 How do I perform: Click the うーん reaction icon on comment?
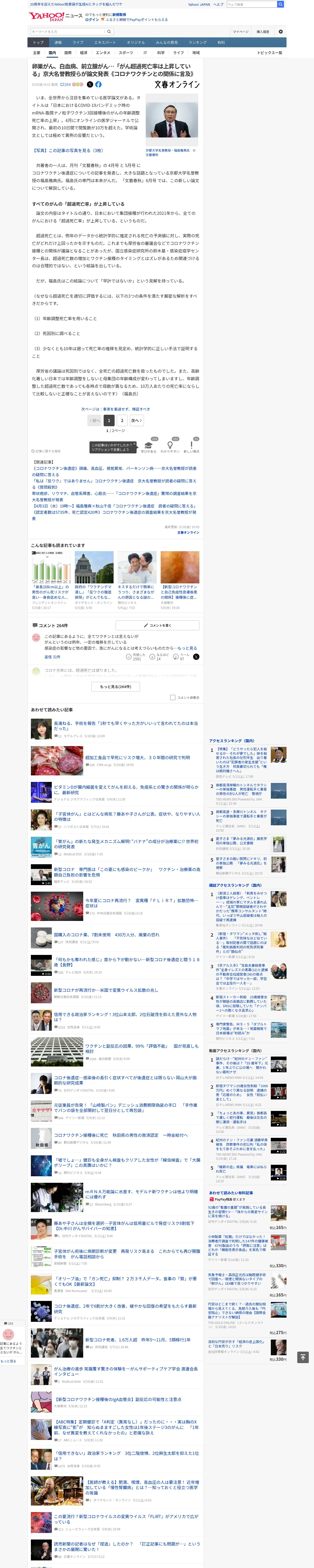[x=176, y=657]
